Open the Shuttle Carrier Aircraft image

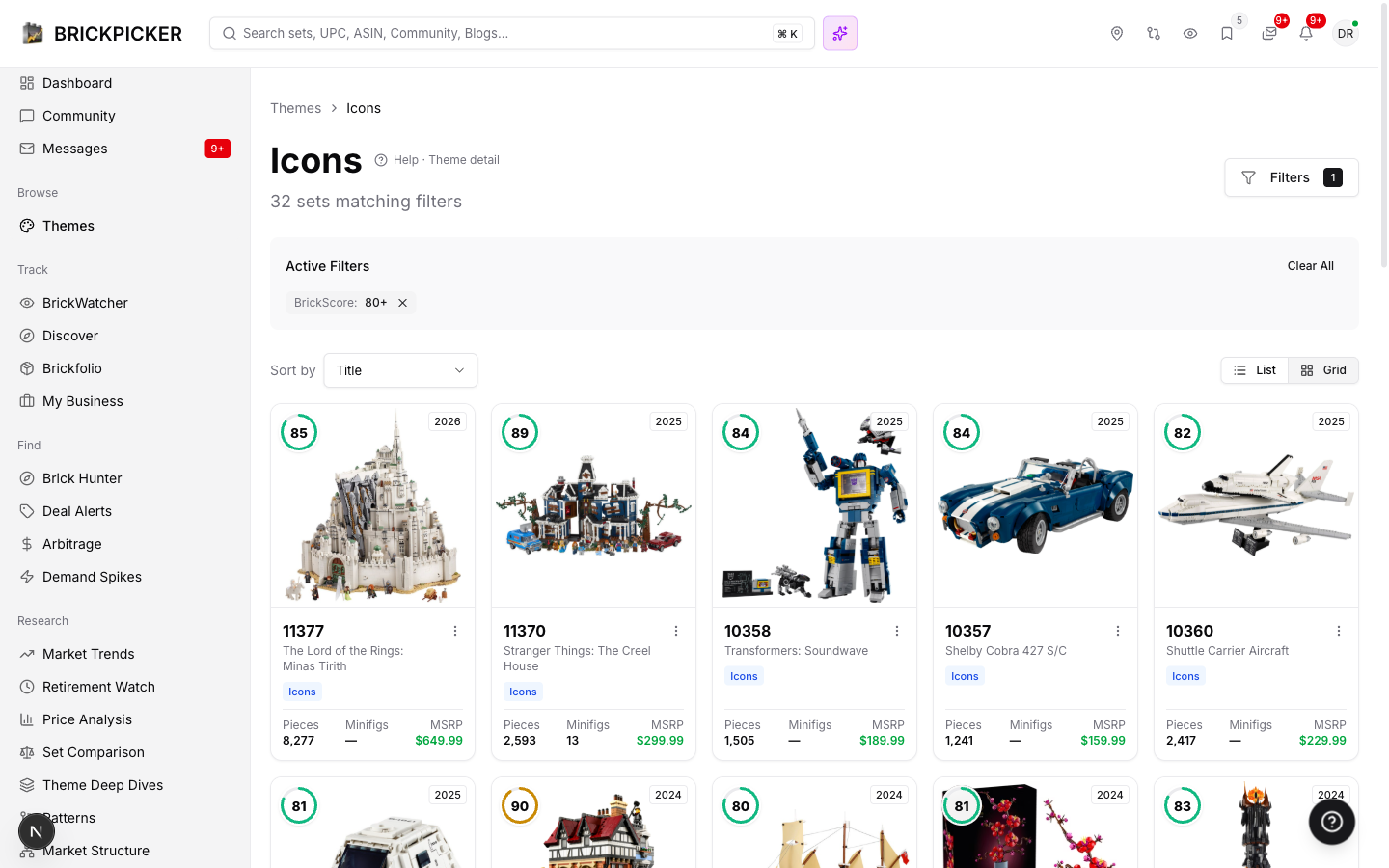pyautogui.click(x=1257, y=505)
